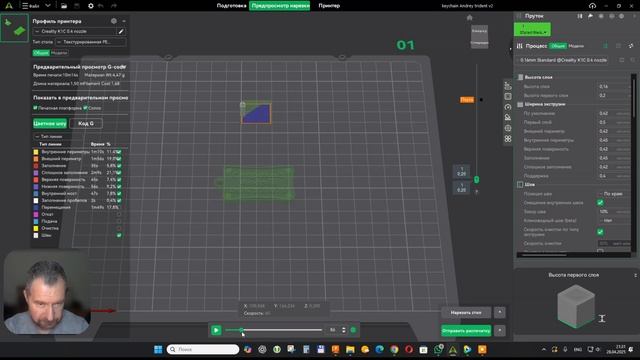
Task: Toggle Печатная платформа checkbox
Action: [35, 108]
